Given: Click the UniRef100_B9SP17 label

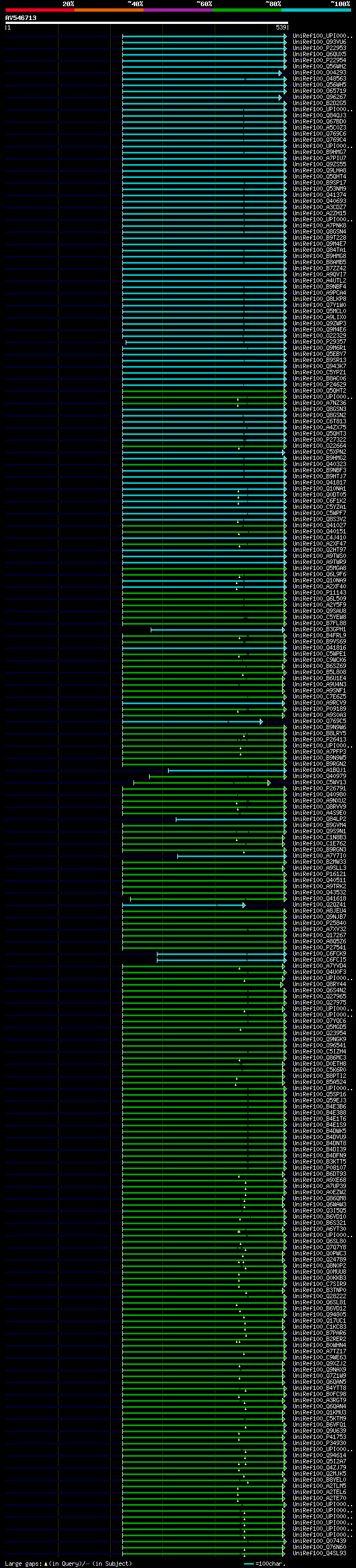Looking at the screenshot, I should pyautogui.click(x=319, y=182).
